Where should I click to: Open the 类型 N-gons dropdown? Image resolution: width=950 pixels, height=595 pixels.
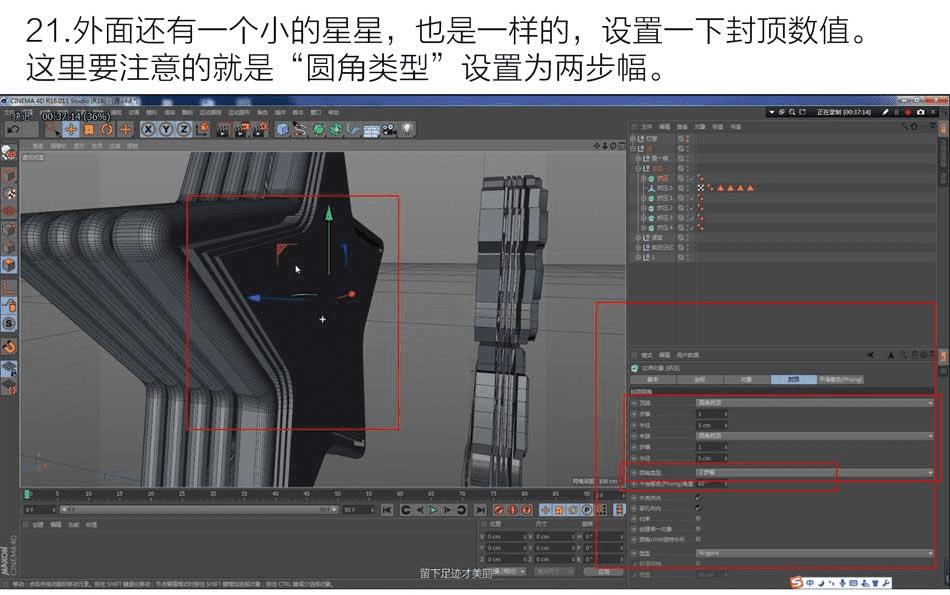(x=814, y=553)
